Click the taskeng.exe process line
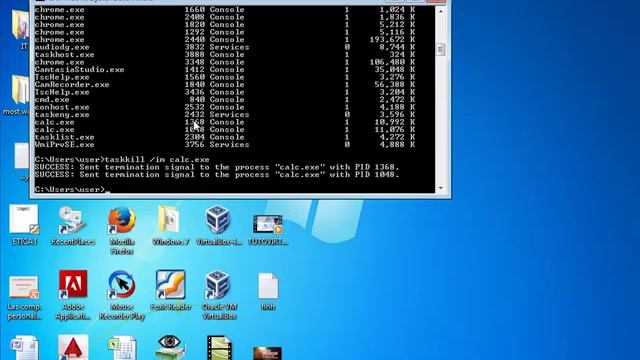The width and height of the screenshot is (640, 360). point(225,114)
